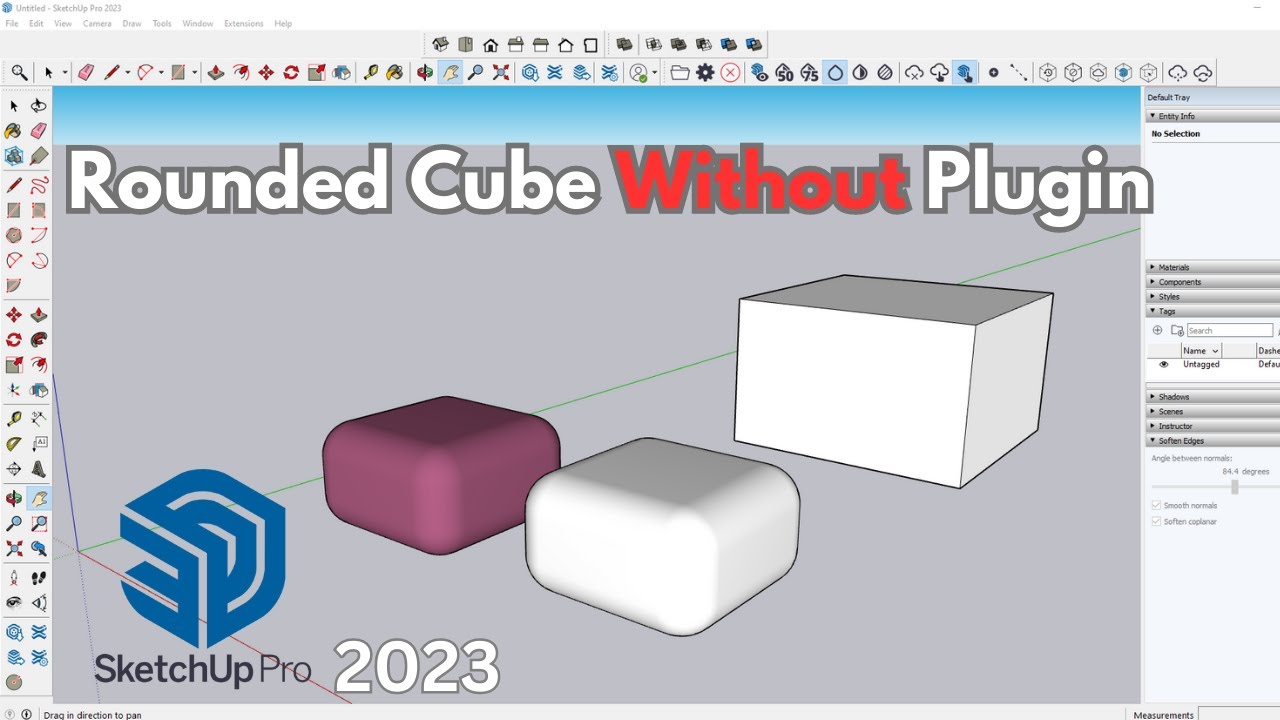Select the Scale tool in top toolbar

coord(317,73)
